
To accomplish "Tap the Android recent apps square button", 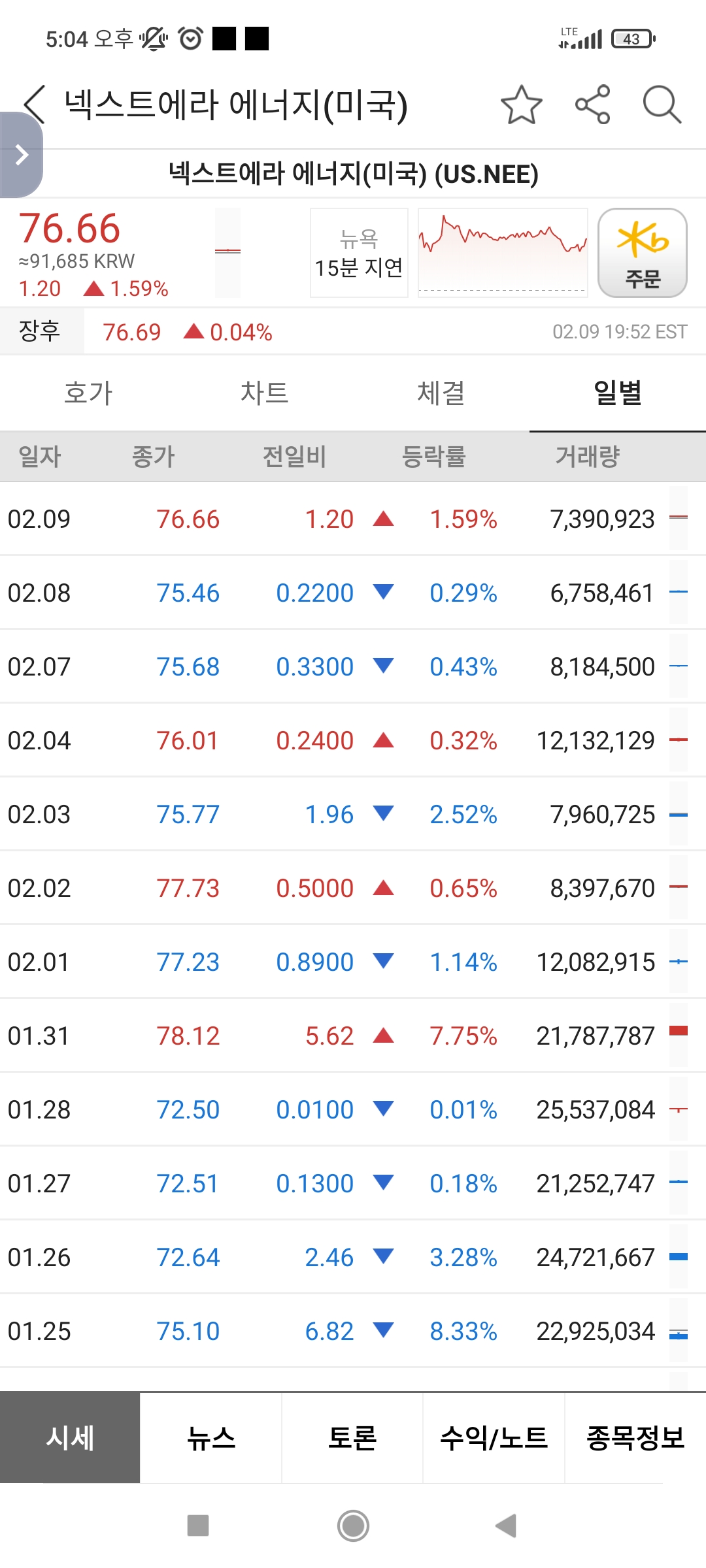I will 198,1526.
